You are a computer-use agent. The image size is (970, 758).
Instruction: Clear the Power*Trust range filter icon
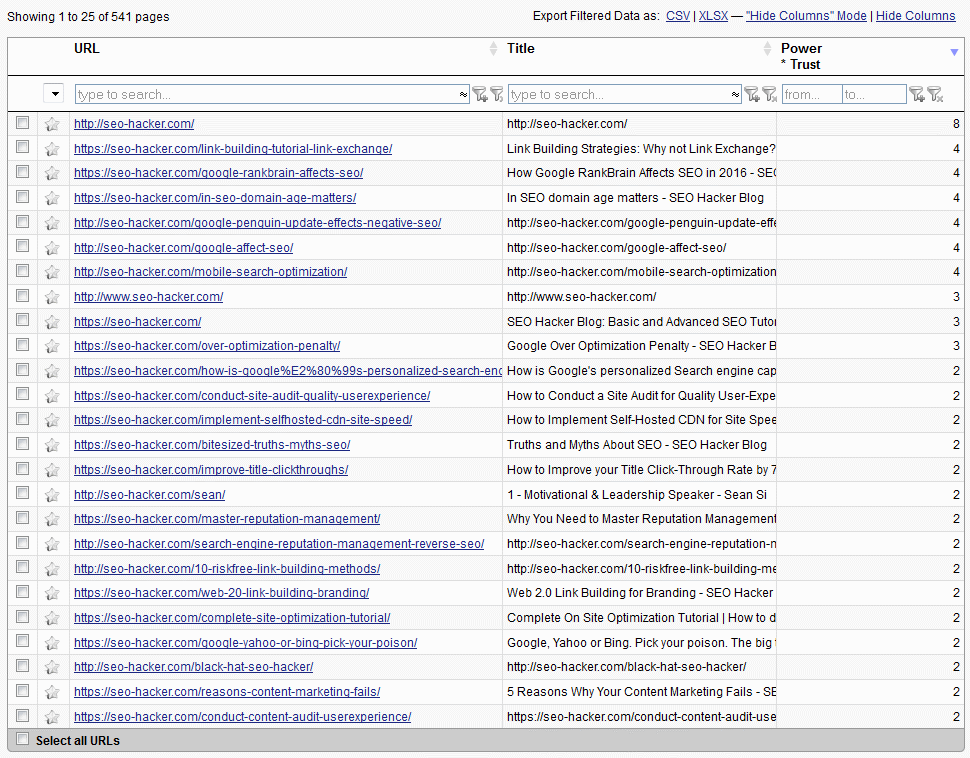[x=934, y=94]
